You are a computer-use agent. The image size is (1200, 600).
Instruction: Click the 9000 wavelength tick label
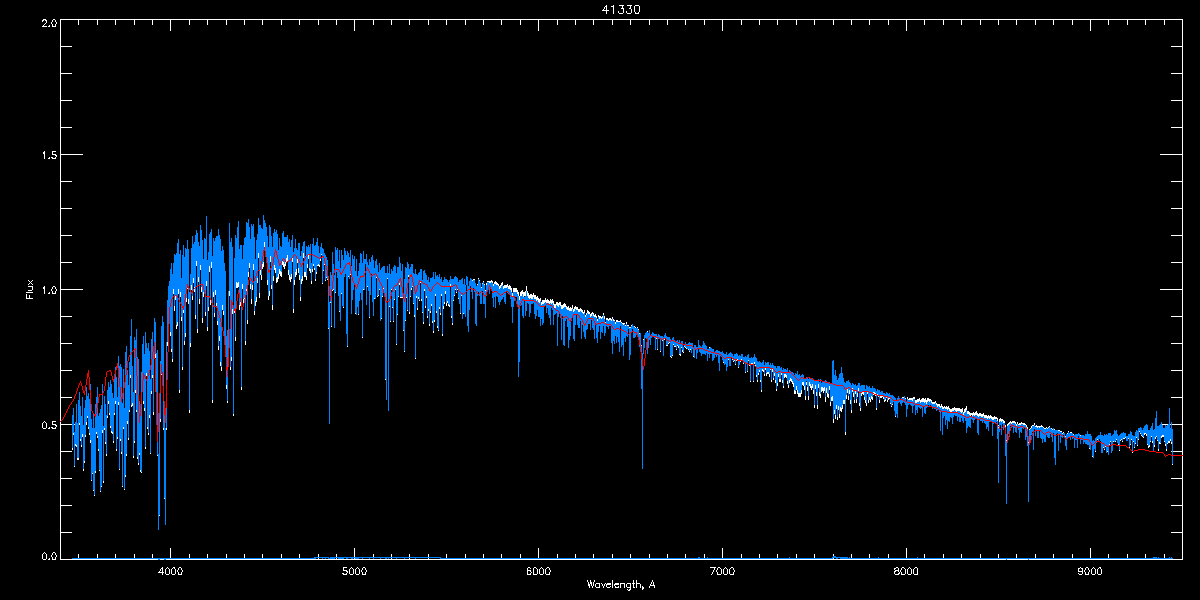tap(1090, 572)
